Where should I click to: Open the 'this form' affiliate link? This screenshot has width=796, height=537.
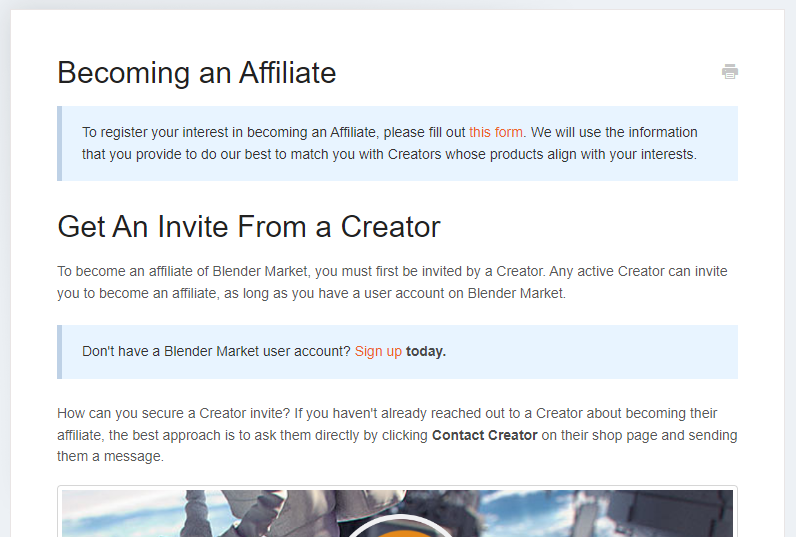(x=495, y=132)
